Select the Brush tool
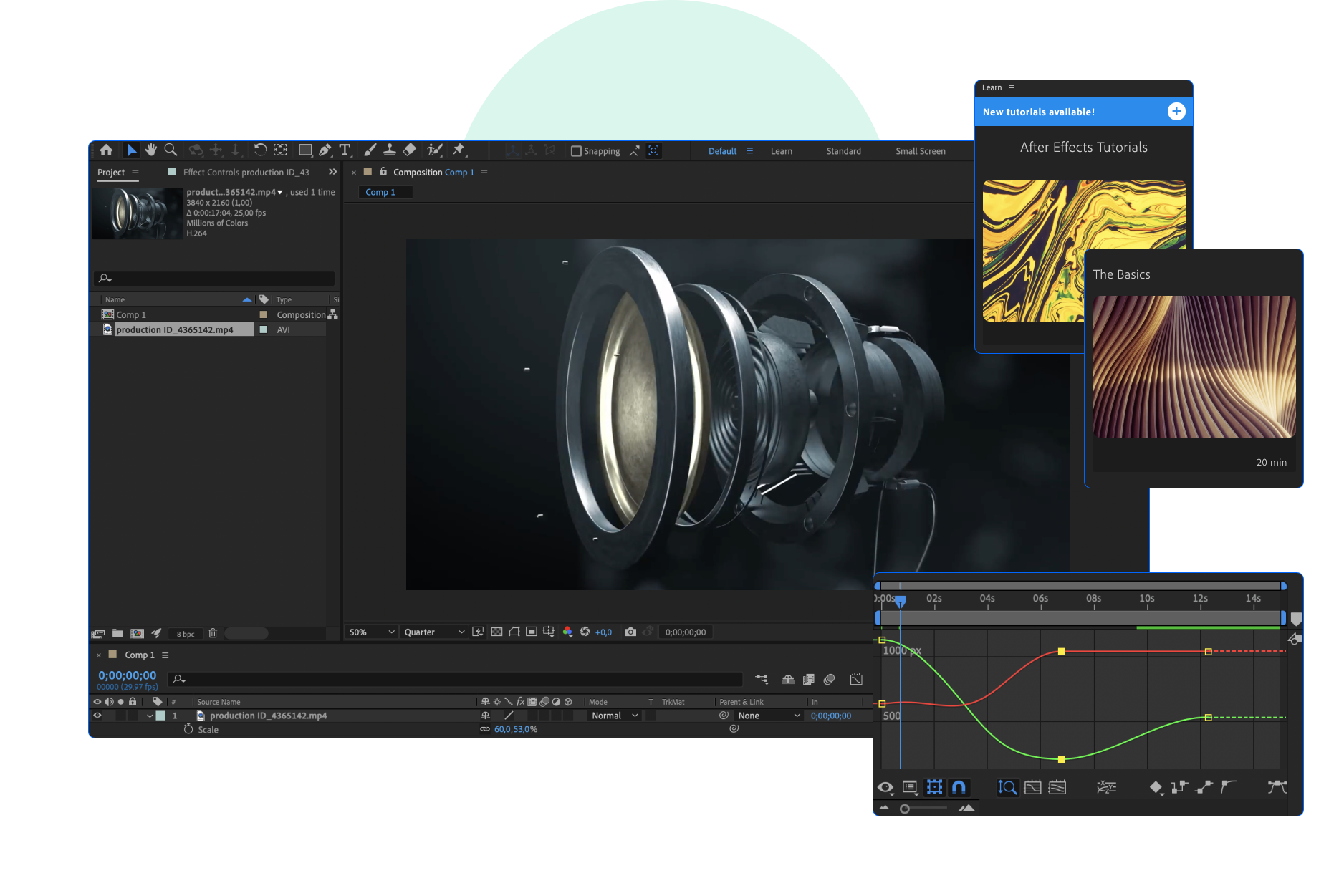 click(370, 150)
